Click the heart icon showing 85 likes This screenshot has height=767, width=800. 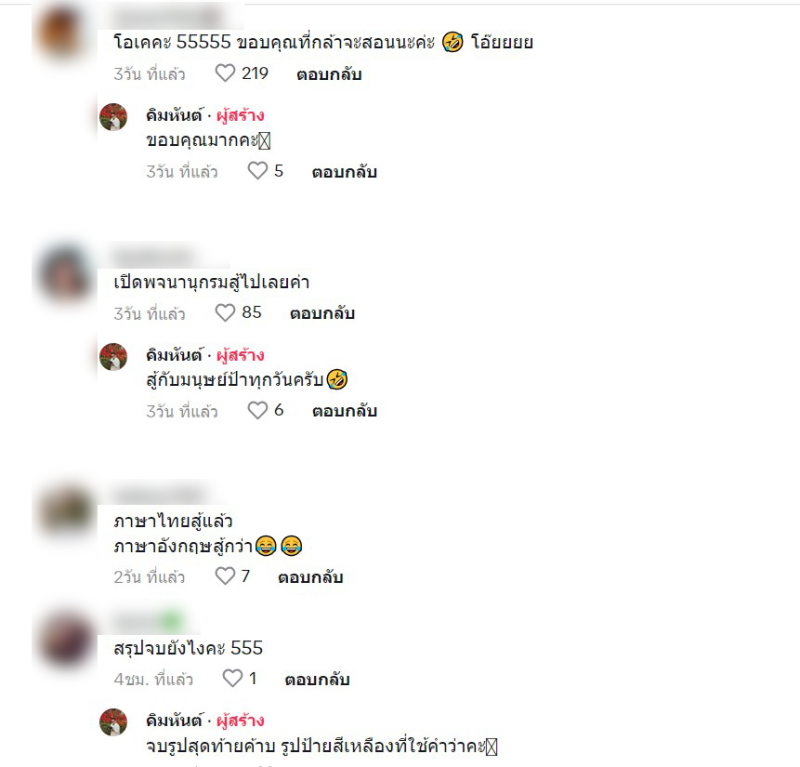224,312
